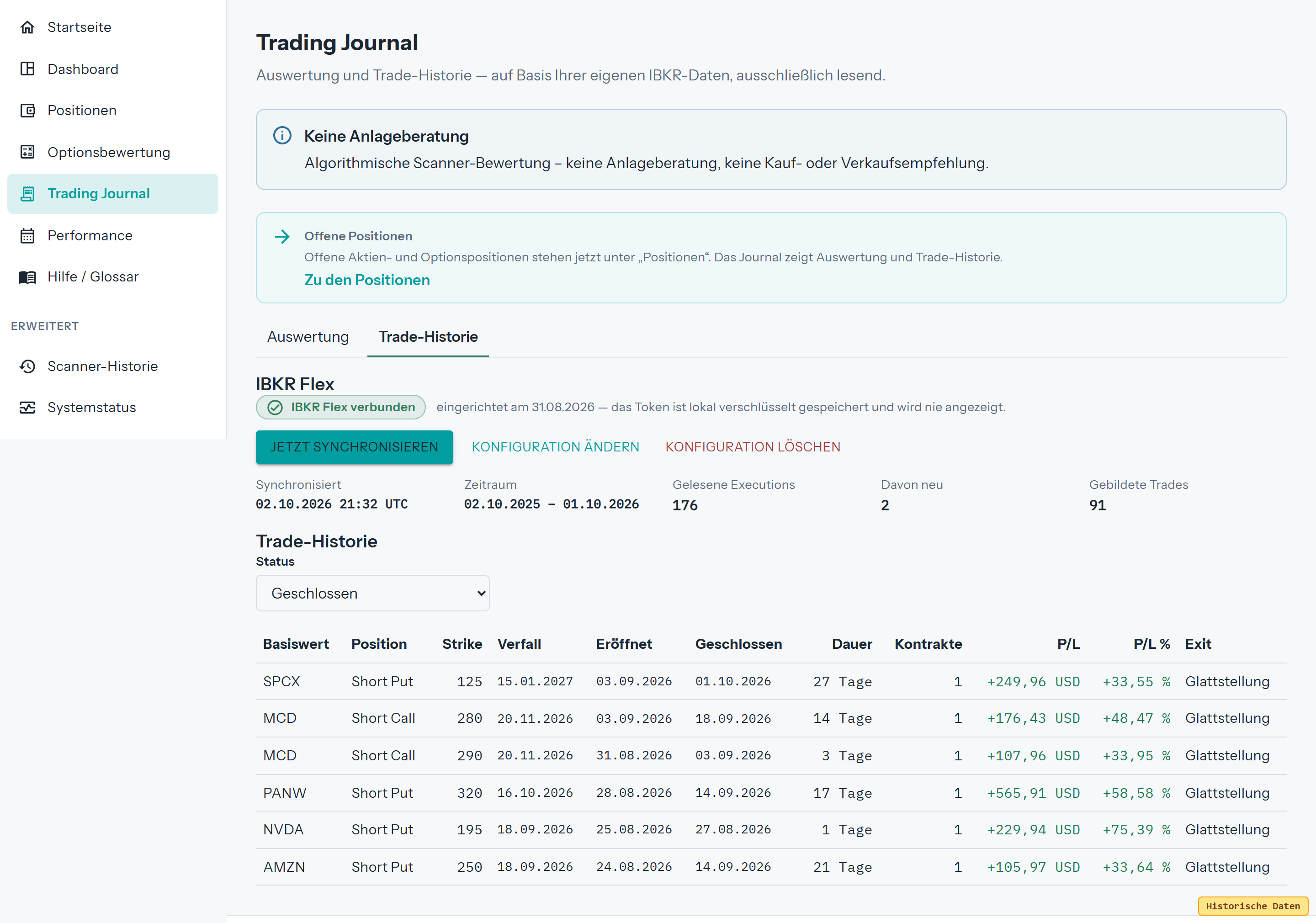Click the +176,43 USD profit value
Screen dimensions: 1316x923
pyautogui.click(x=1033, y=718)
